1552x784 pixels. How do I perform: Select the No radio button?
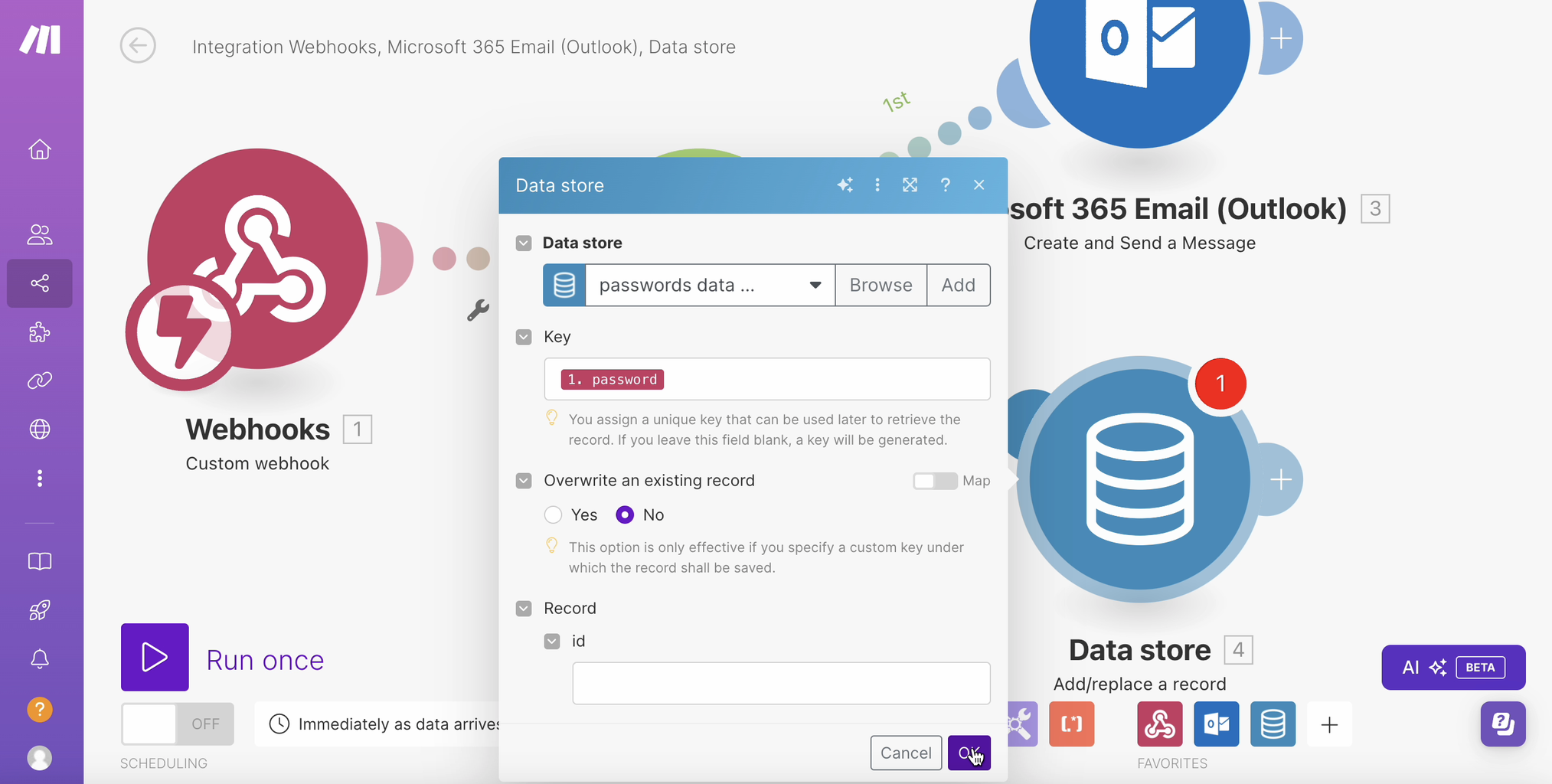pos(625,515)
